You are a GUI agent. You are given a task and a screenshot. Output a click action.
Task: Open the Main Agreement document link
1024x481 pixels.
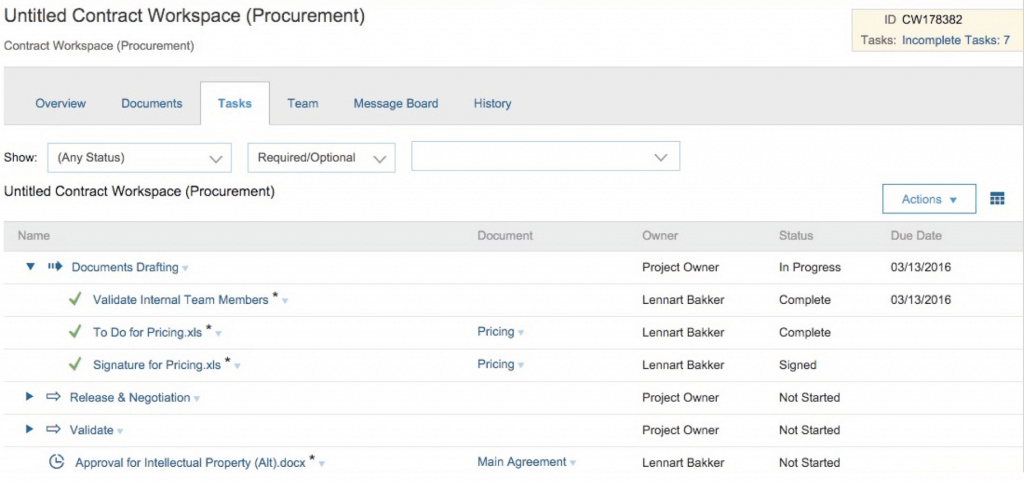click(x=522, y=462)
